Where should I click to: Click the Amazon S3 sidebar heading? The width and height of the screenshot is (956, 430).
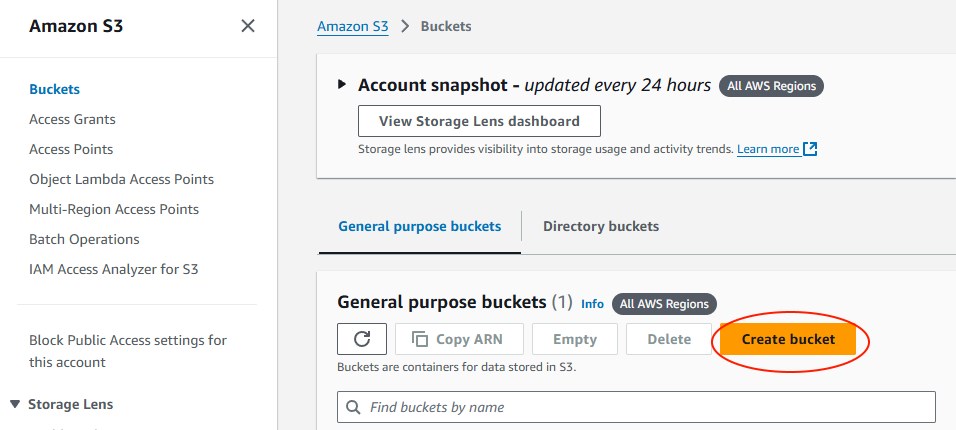tap(76, 26)
